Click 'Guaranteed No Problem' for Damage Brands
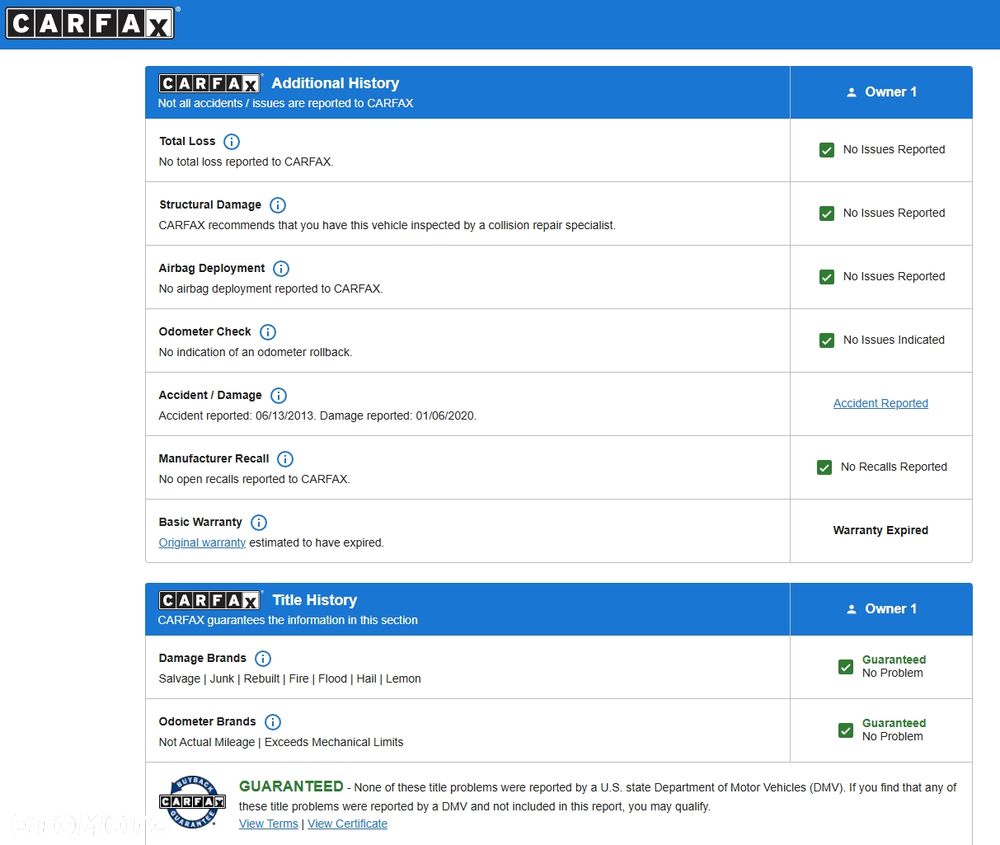 point(893,666)
